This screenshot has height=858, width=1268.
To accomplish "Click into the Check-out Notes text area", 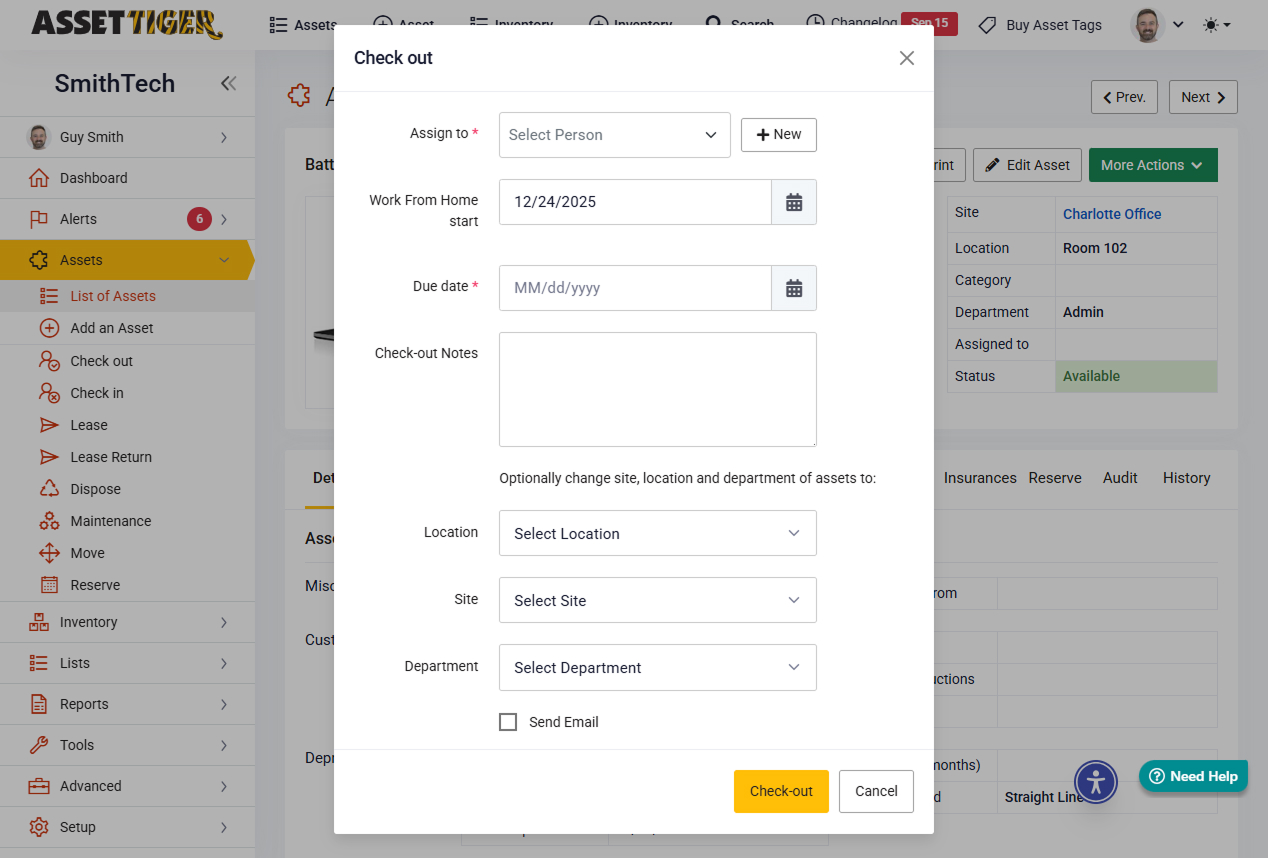I will (x=657, y=389).
